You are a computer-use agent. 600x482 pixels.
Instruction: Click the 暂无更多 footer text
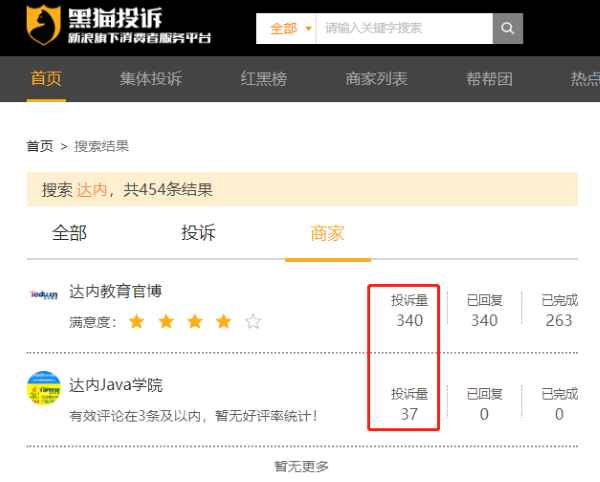pos(302,466)
